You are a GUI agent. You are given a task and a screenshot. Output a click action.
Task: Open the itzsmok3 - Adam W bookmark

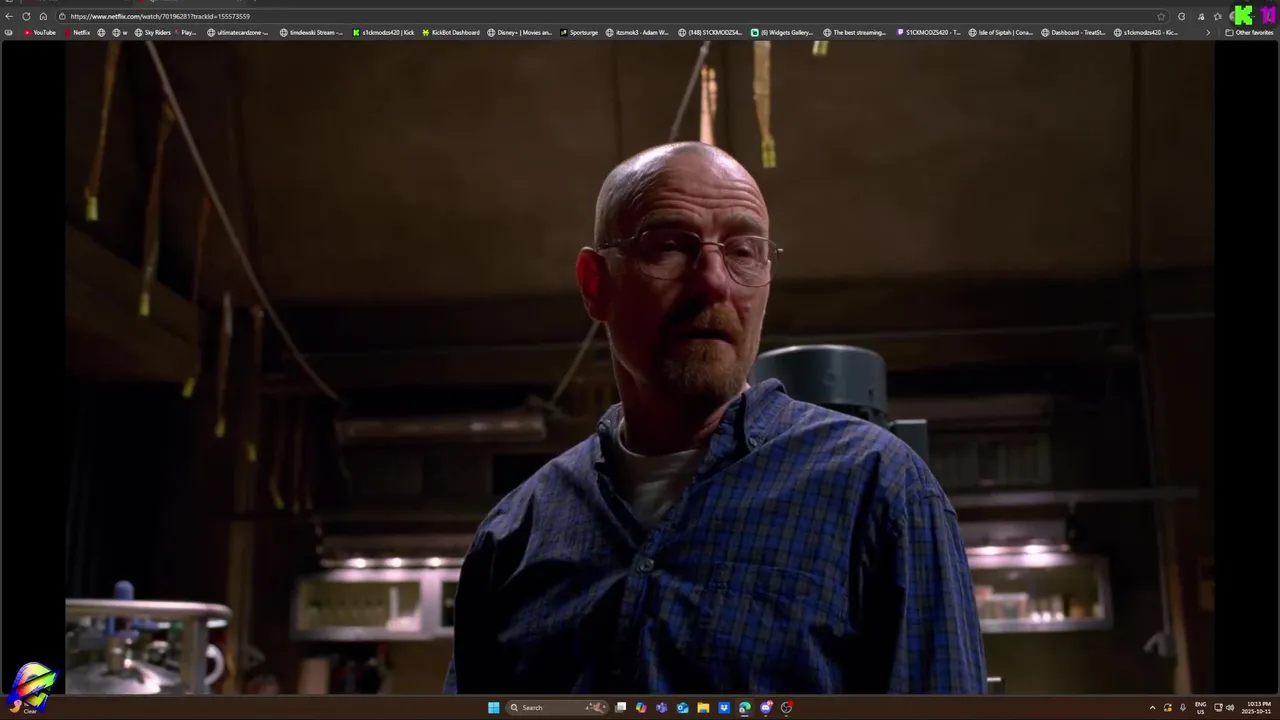click(637, 33)
